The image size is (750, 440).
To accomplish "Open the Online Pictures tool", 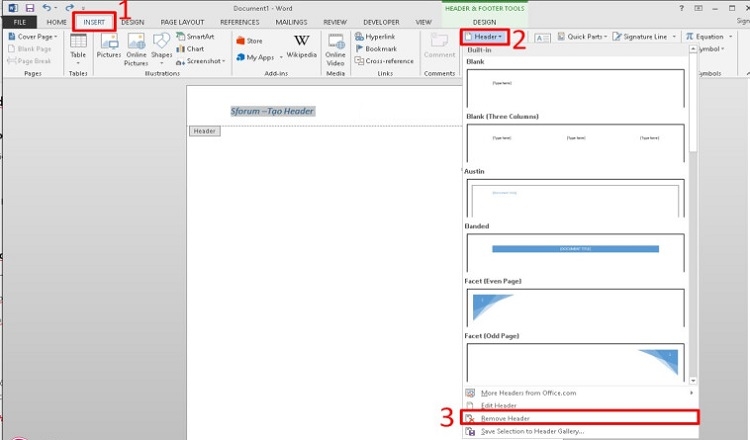I will pos(135,46).
